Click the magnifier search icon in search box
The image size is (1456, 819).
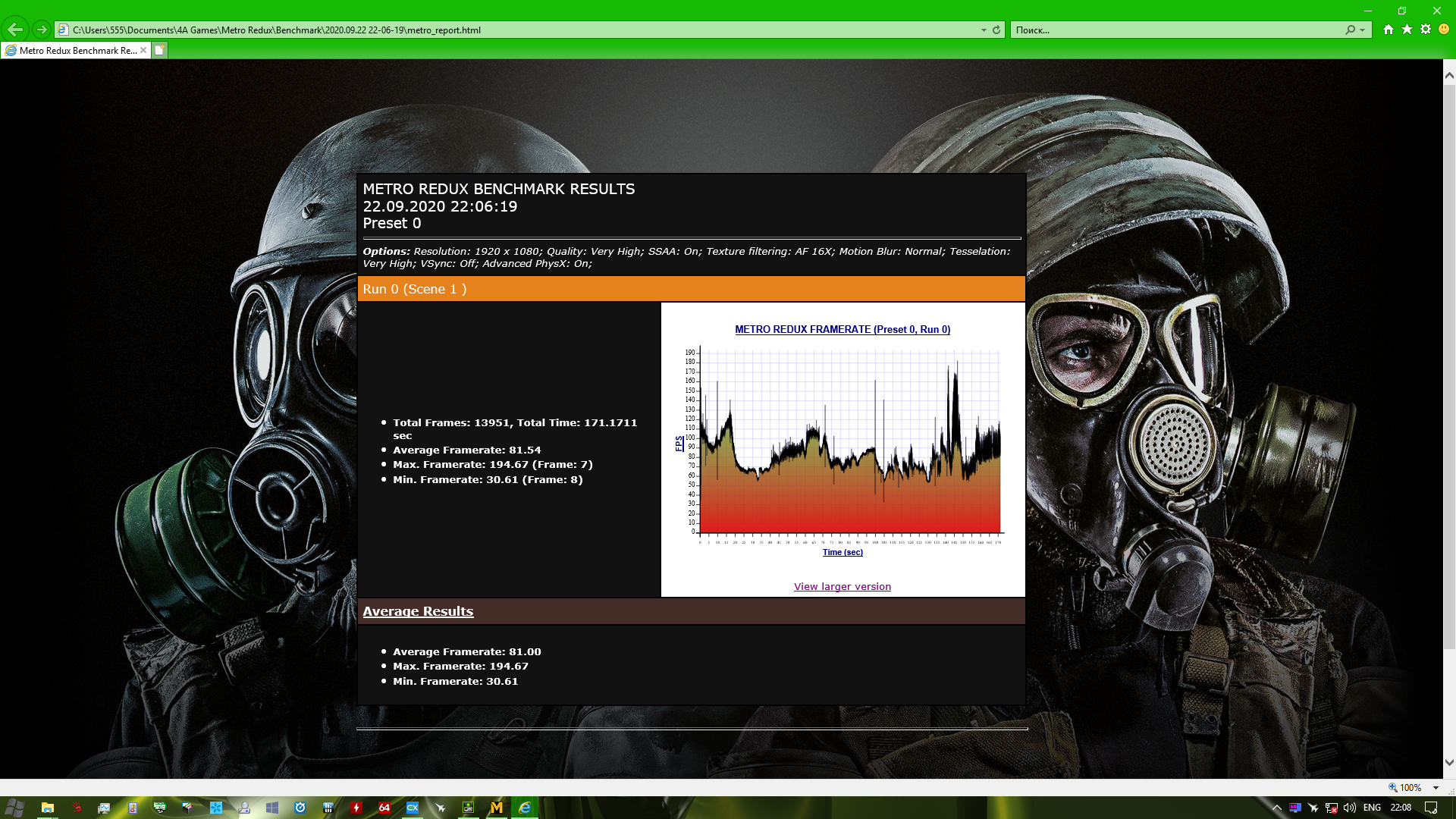[x=1350, y=30]
